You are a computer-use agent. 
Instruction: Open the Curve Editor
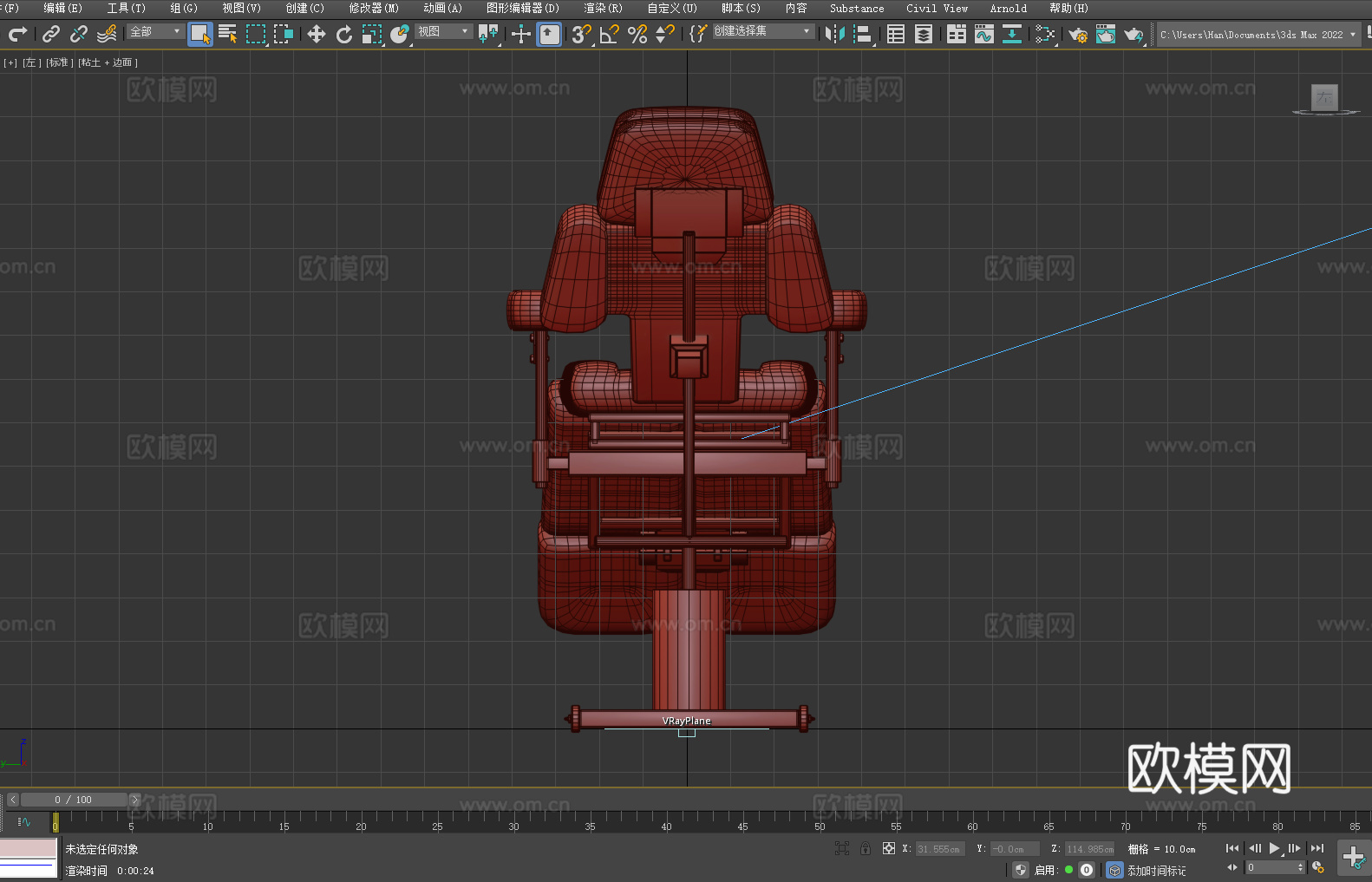tap(984, 34)
